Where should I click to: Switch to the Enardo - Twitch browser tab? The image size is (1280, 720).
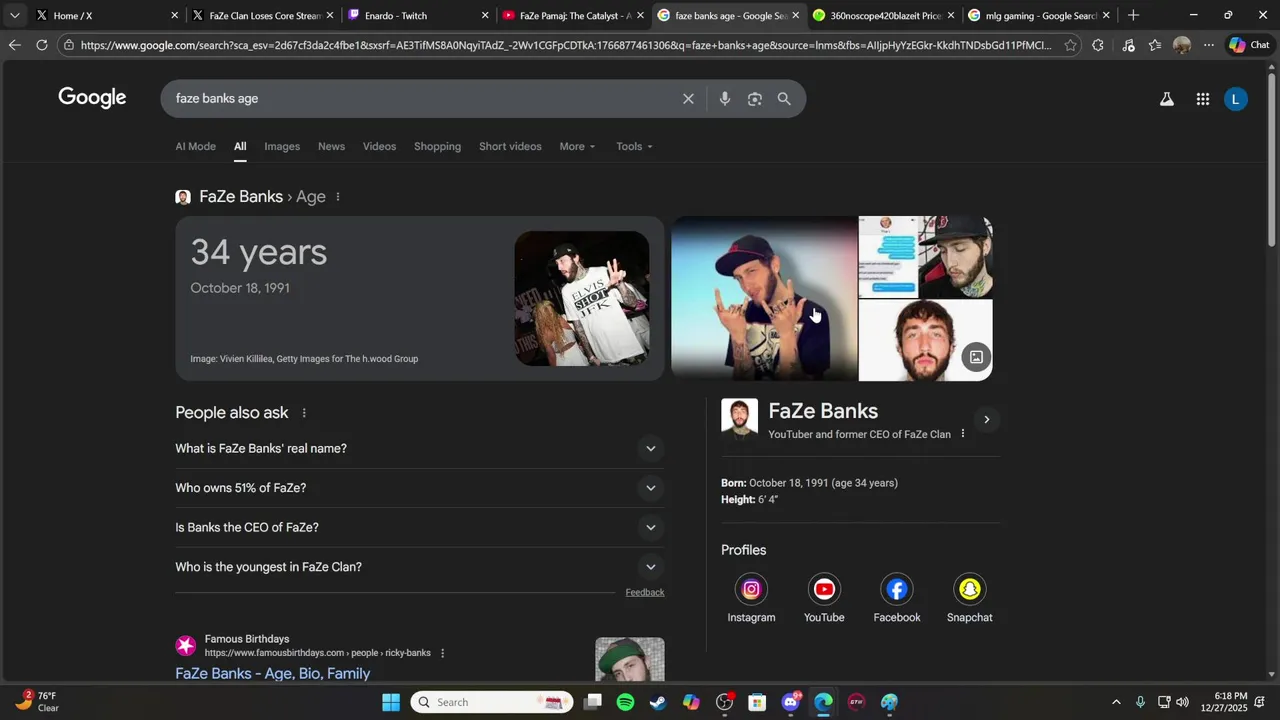tap(416, 15)
